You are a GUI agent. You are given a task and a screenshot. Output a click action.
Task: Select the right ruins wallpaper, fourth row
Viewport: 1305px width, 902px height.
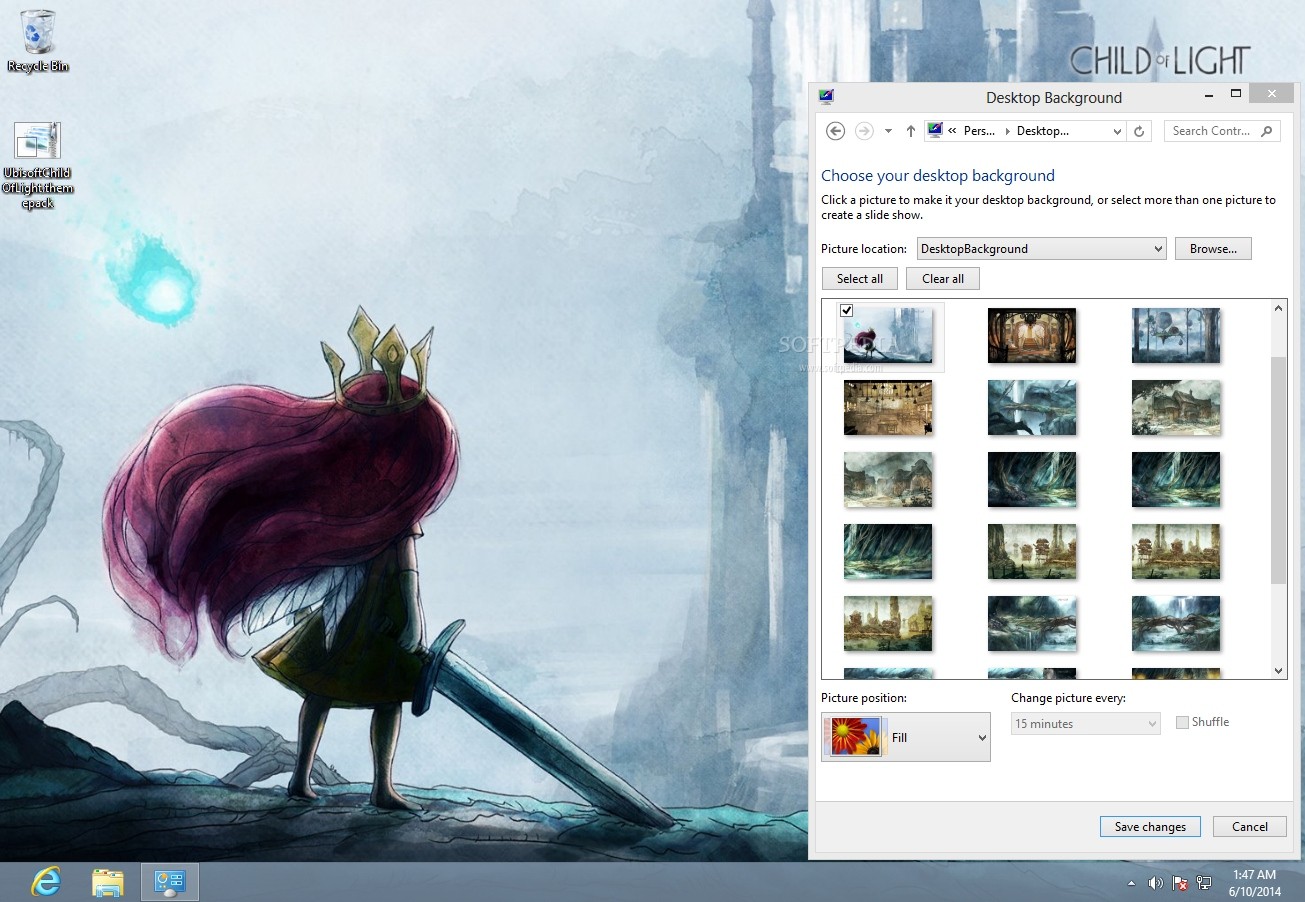(x=1176, y=552)
